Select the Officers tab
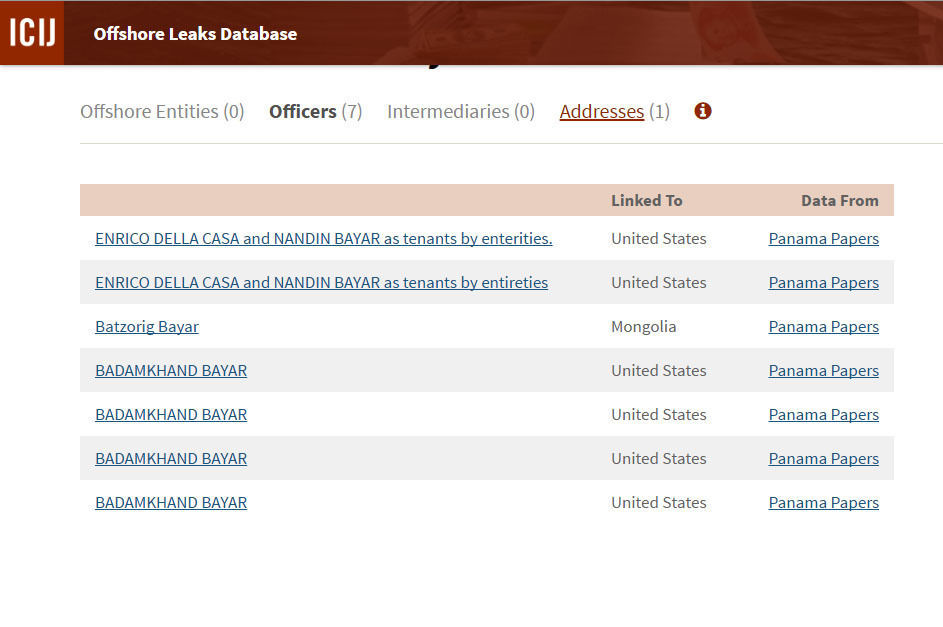This screenshot has width=943, height=627. (315, 111)
